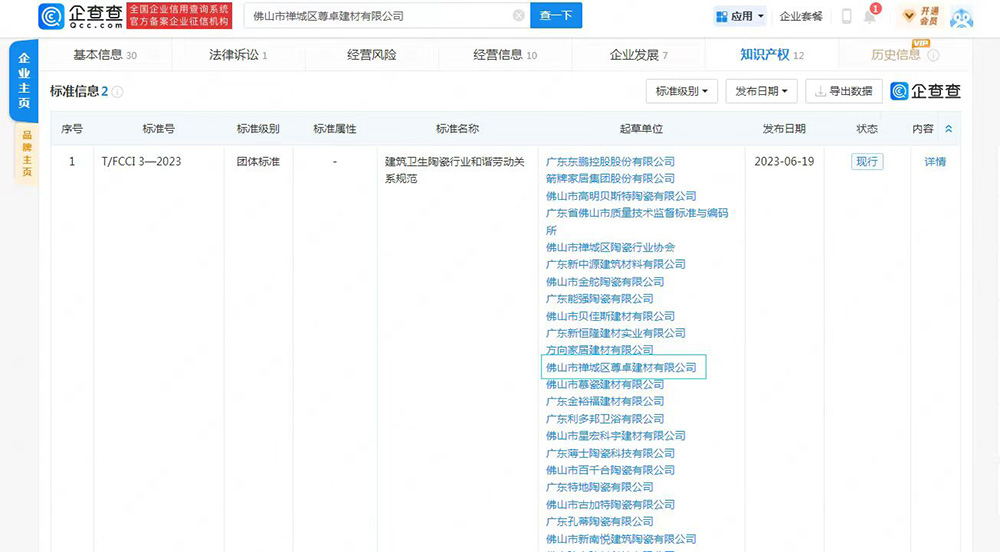The width and height of the screenshot is (1000, 552).
Task: Click the 查一下 search button
Action: pos(556,16)
